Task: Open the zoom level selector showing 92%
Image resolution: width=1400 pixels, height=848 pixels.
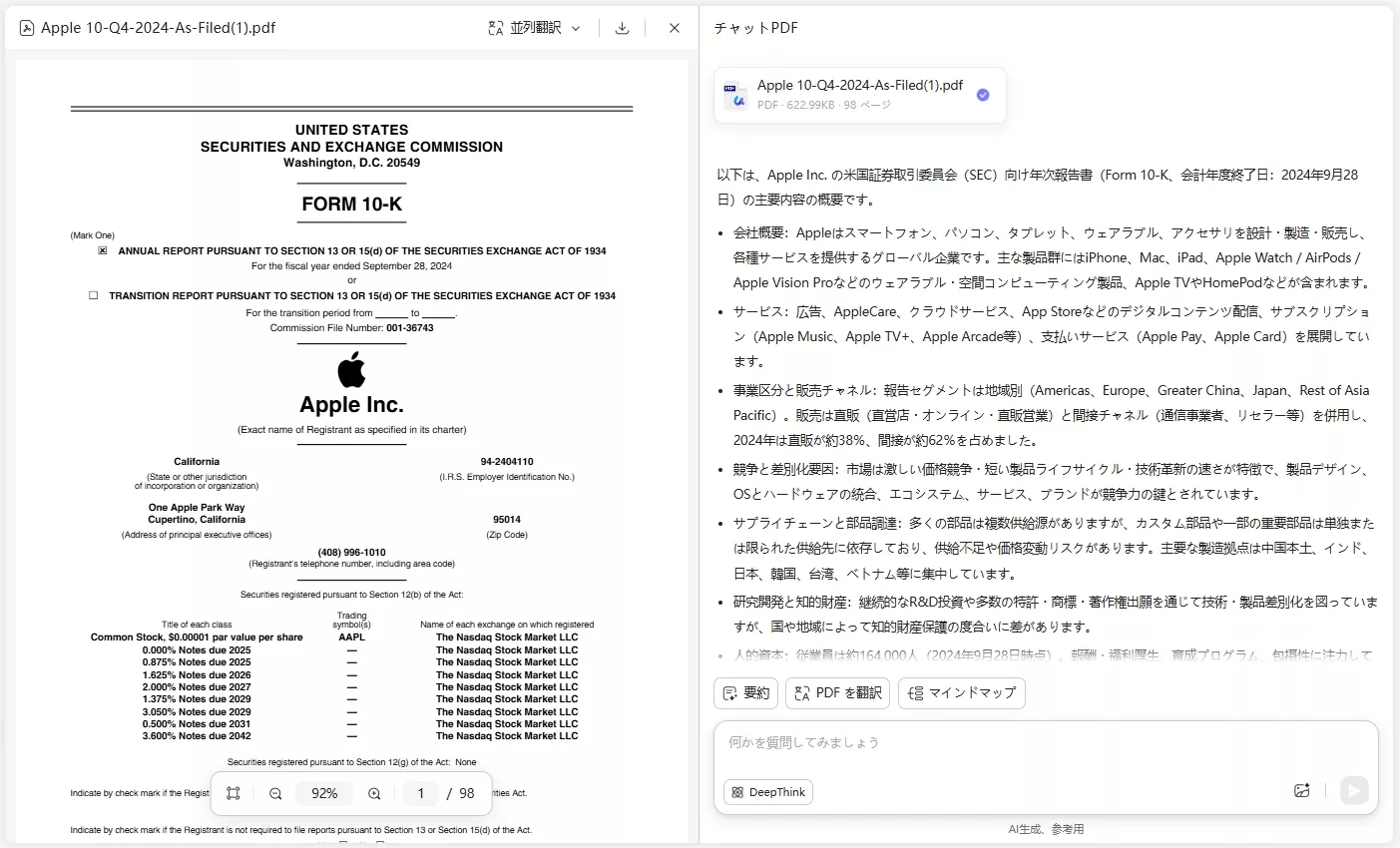Action: coord(323,793)
